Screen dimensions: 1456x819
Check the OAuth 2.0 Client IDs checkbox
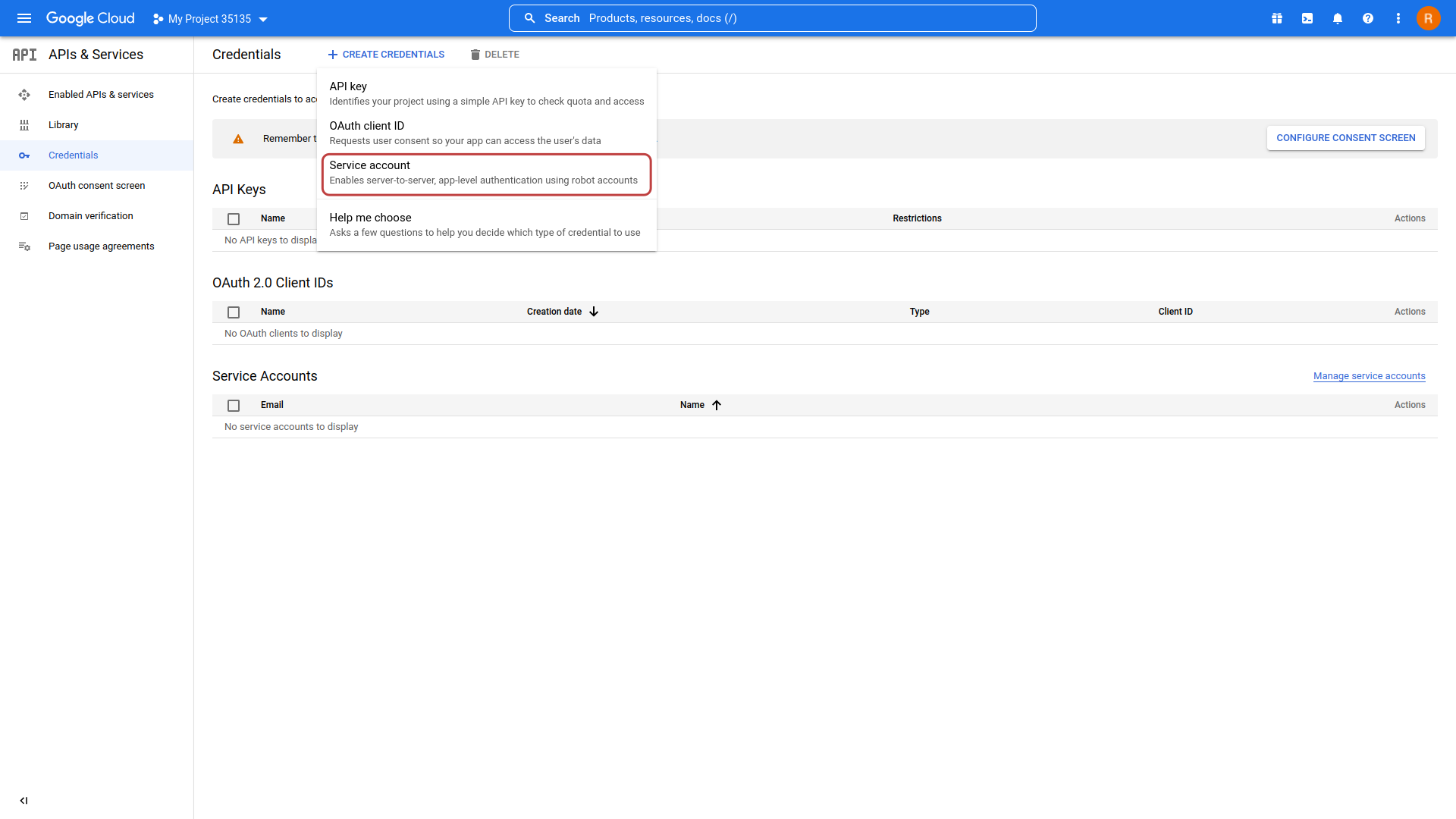click(234, 311)
